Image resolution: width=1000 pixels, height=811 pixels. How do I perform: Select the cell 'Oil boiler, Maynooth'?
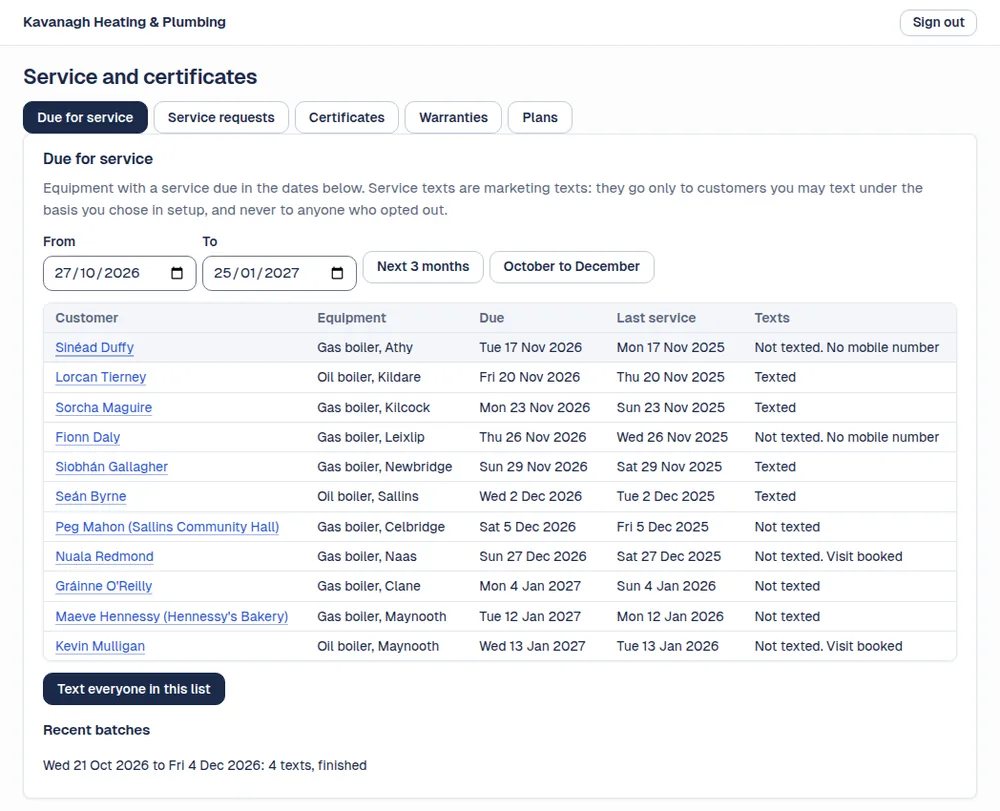point(378,646)
